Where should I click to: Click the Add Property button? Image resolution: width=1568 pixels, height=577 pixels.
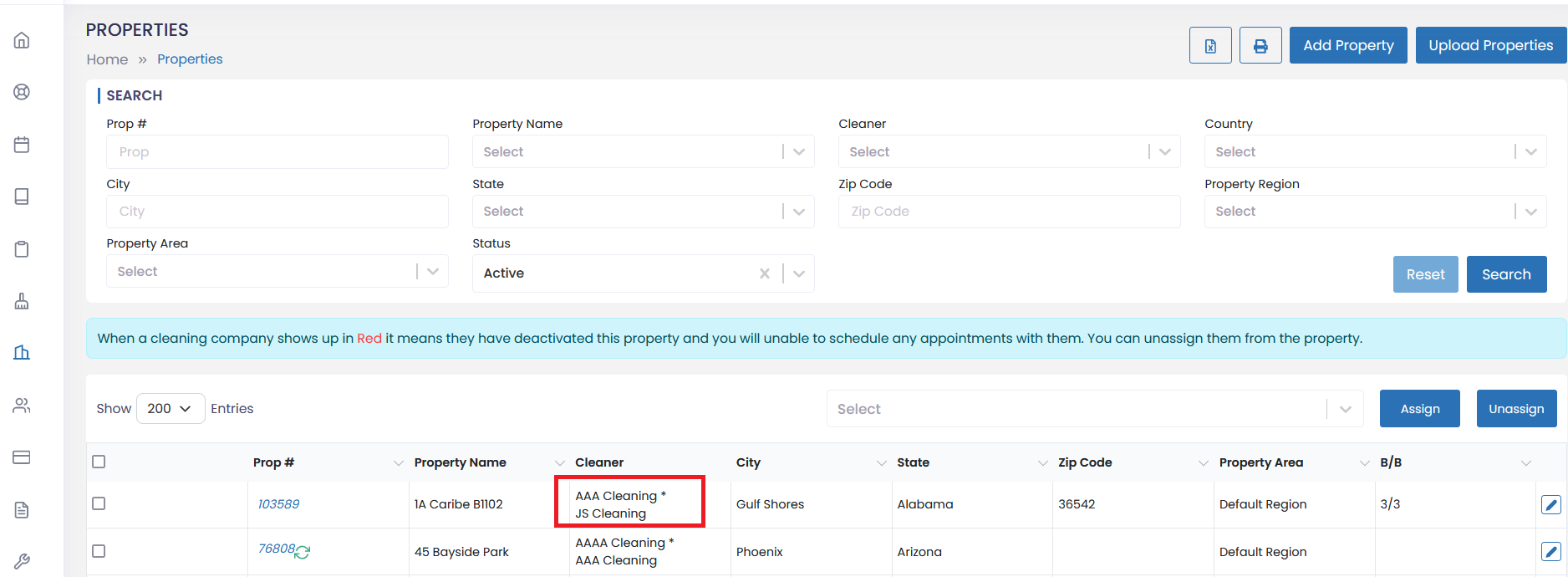[1347, 45]
